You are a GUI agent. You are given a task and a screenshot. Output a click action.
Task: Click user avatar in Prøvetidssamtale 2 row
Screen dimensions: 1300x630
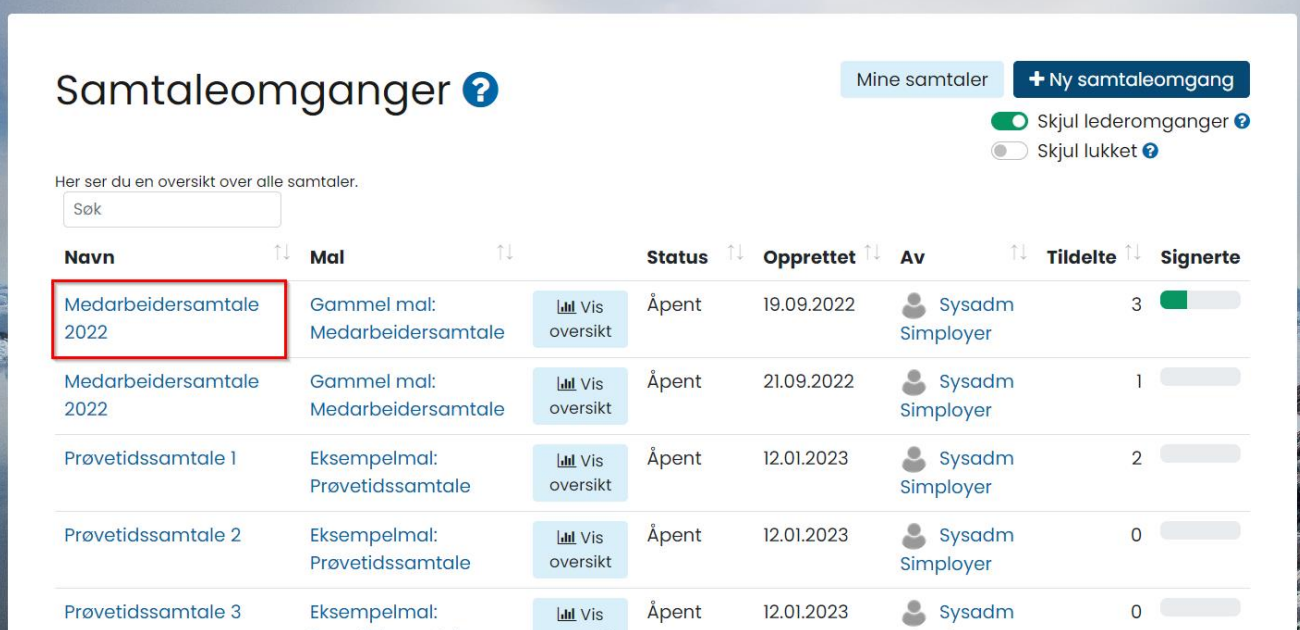point(914,536)
